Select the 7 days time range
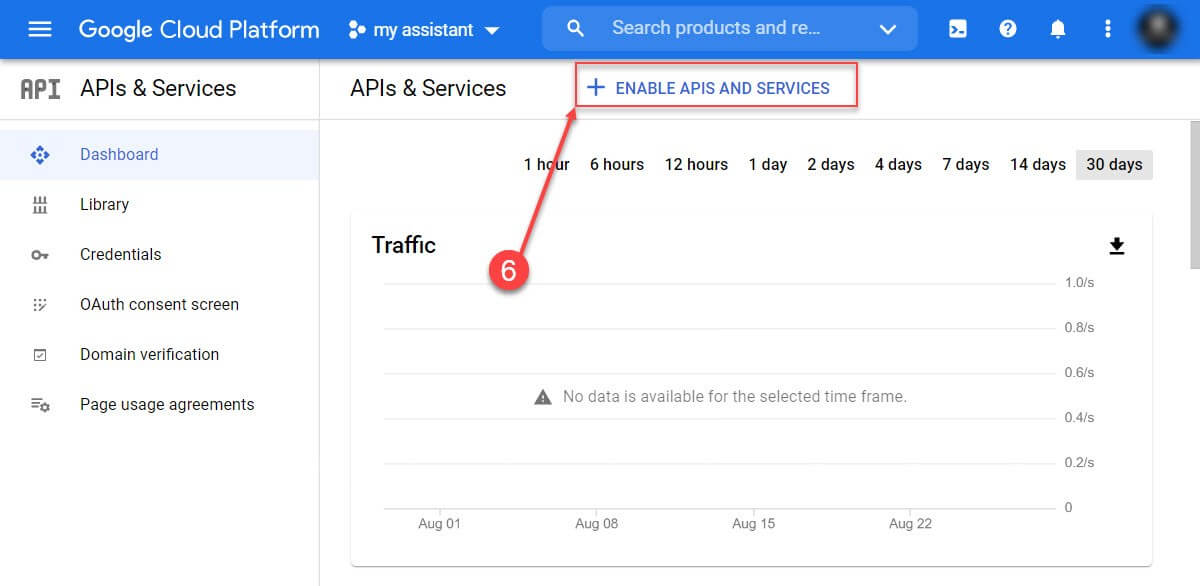Viewport: 1200px width, 586px height. click(964, 164)
